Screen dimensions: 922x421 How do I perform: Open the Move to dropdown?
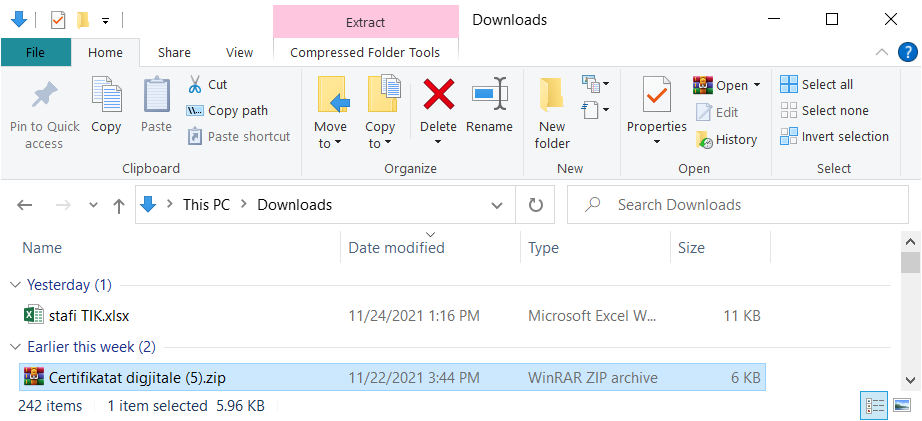(330, 112)
